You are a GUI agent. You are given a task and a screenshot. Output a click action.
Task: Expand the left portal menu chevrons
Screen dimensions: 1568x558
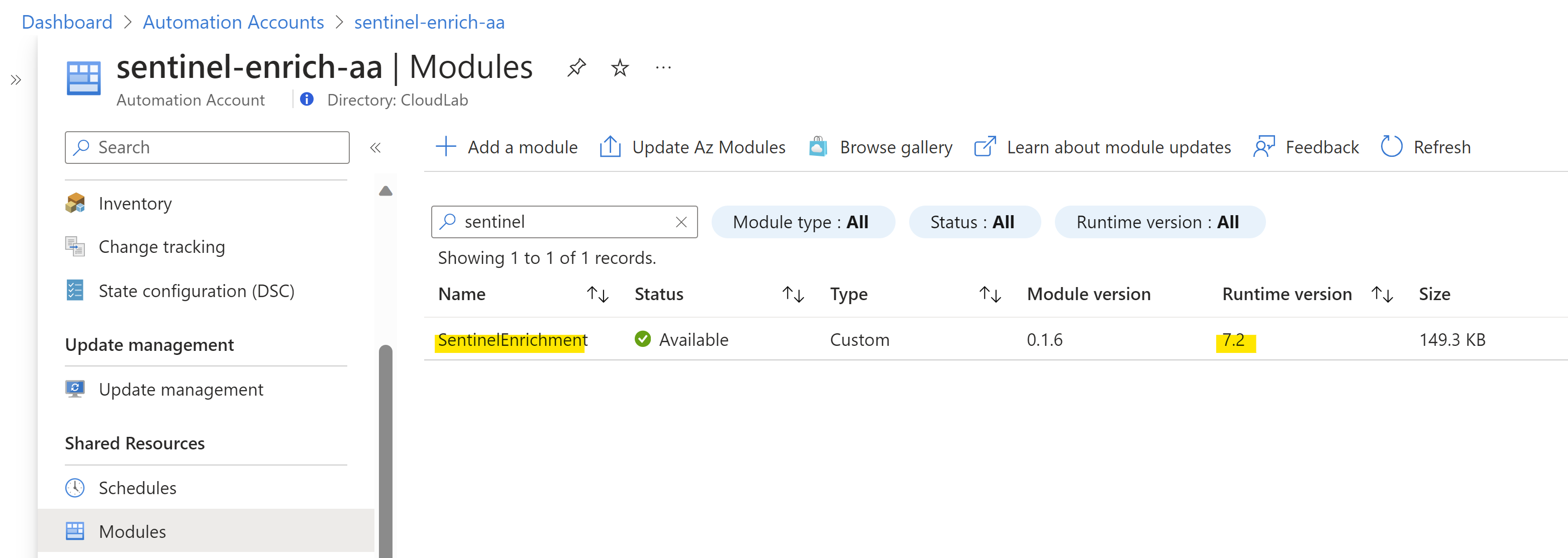[16, 80]
